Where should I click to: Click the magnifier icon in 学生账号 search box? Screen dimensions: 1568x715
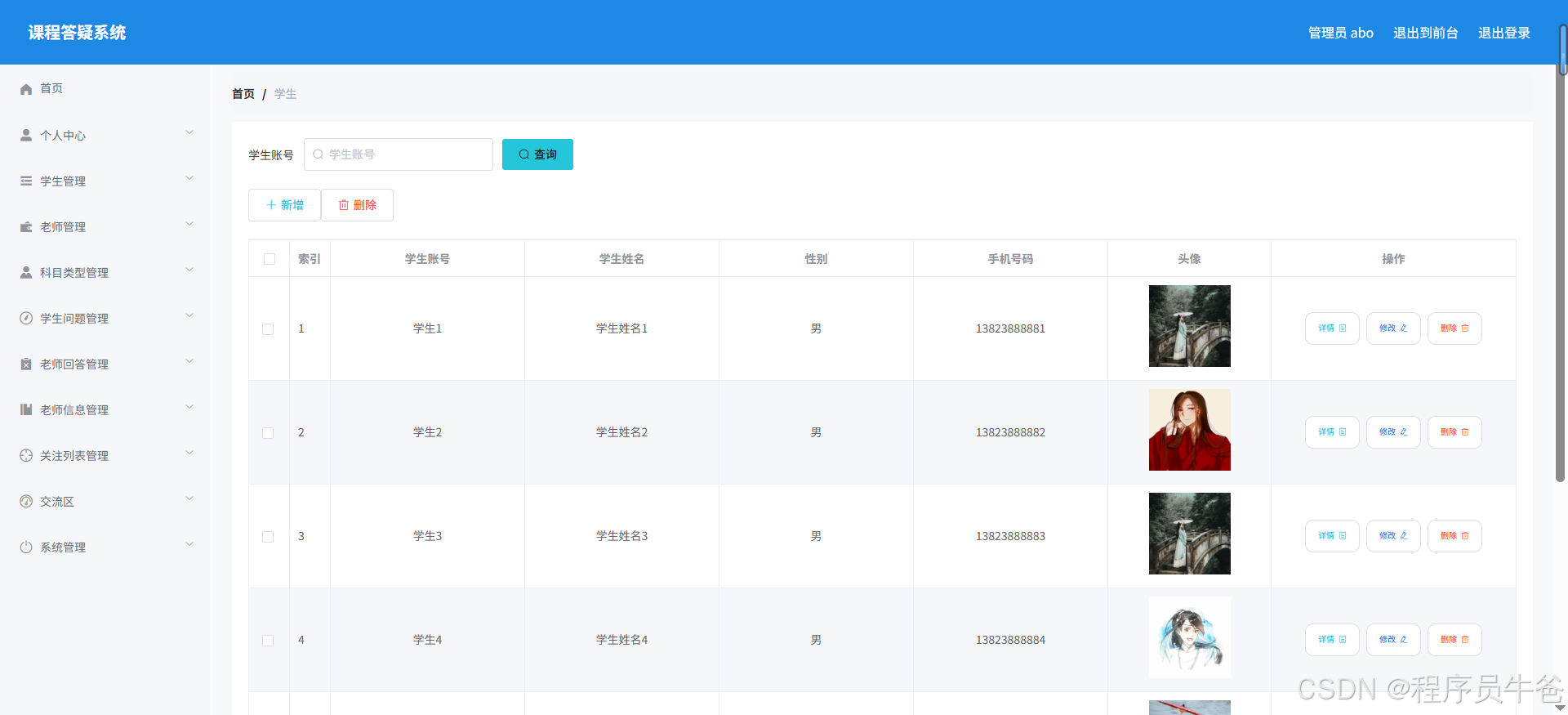pyautogui.click(x=318, y=154)
